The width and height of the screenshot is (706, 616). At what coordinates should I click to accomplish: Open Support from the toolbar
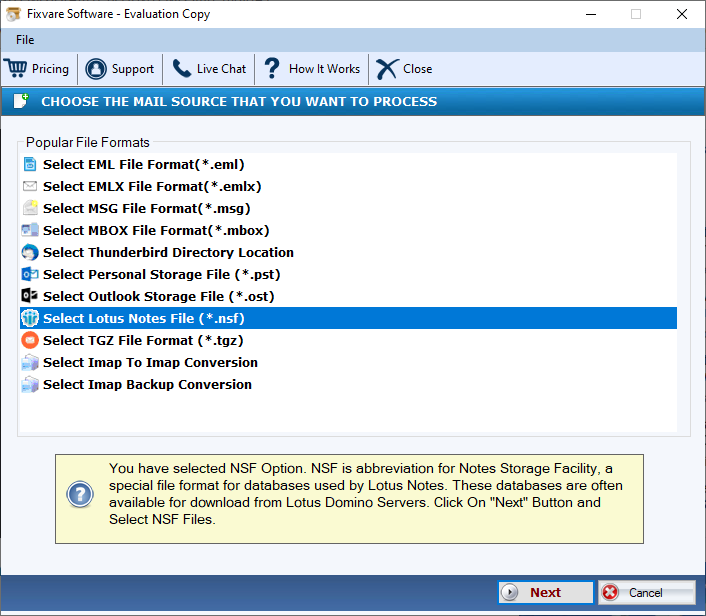pyautogui.click(x=120, y=69)
